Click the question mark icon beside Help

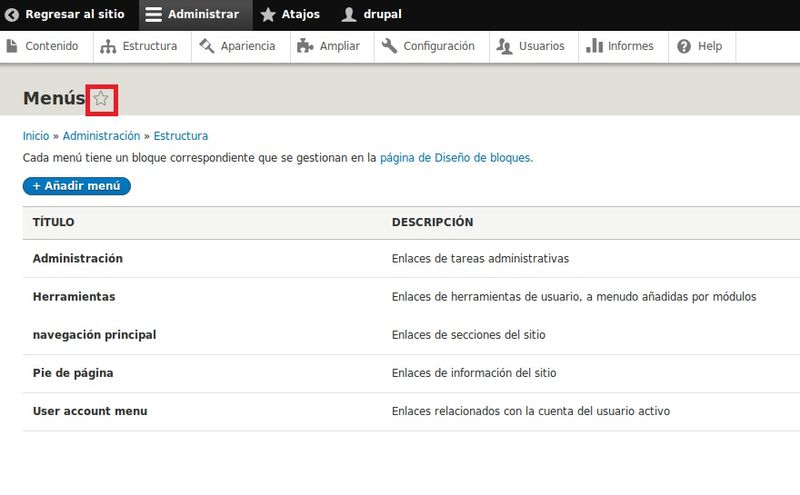tap(684, 46)
